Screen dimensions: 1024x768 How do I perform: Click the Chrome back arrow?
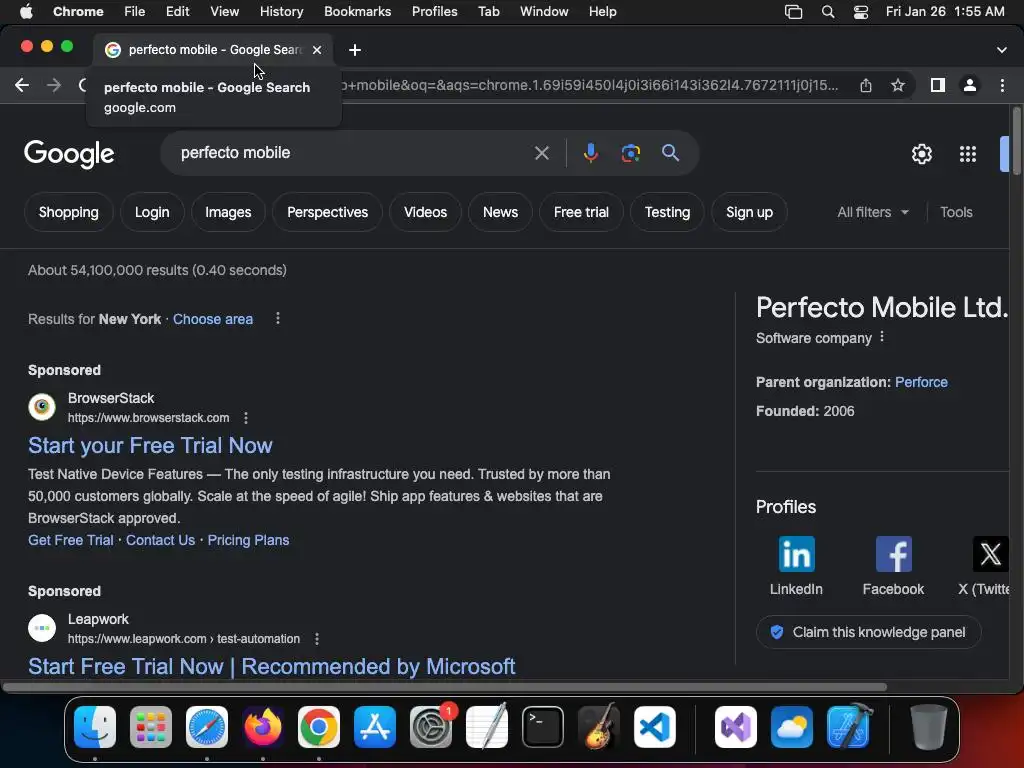(x=22, y=85)
